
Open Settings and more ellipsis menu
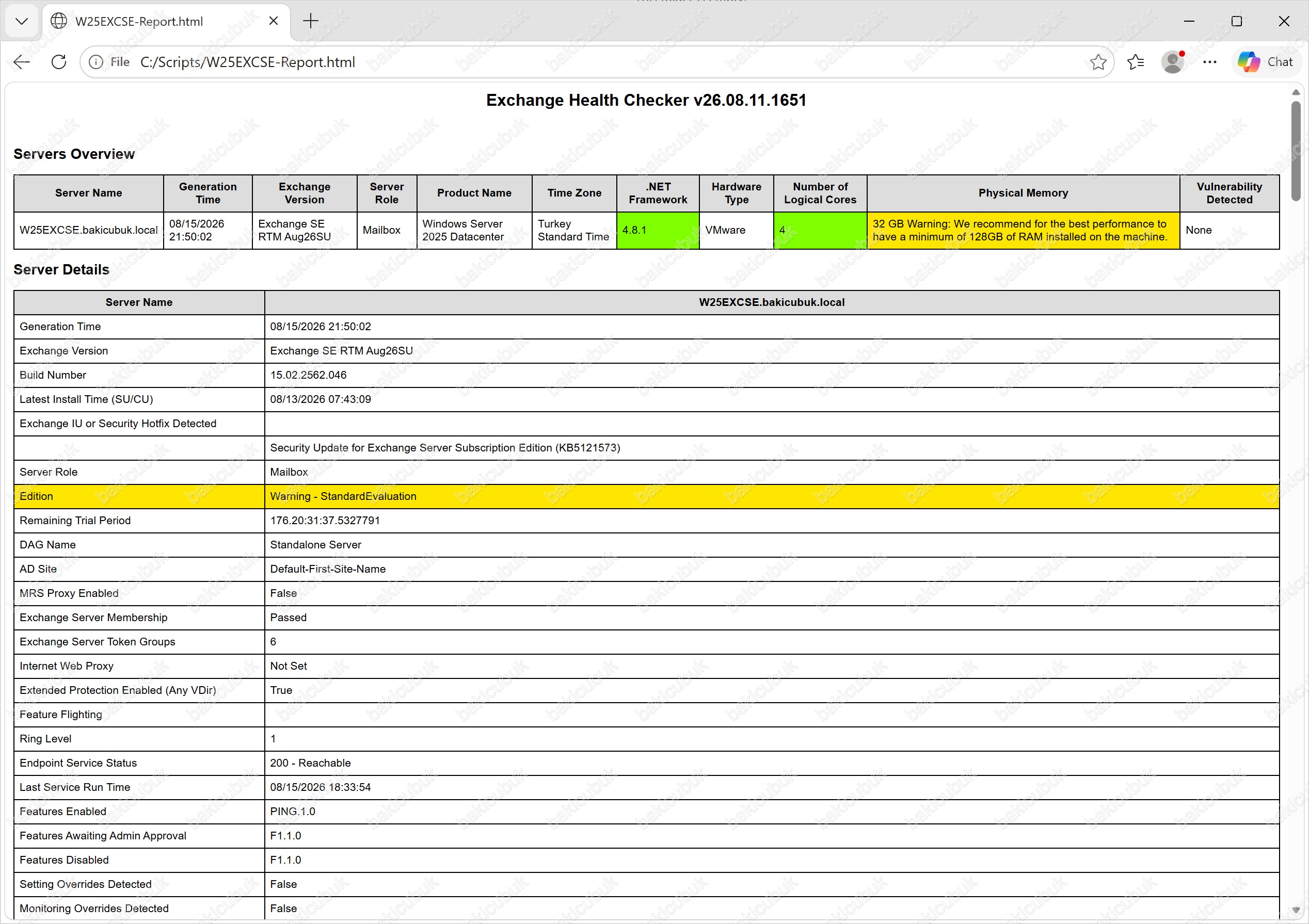point(1210,62)
